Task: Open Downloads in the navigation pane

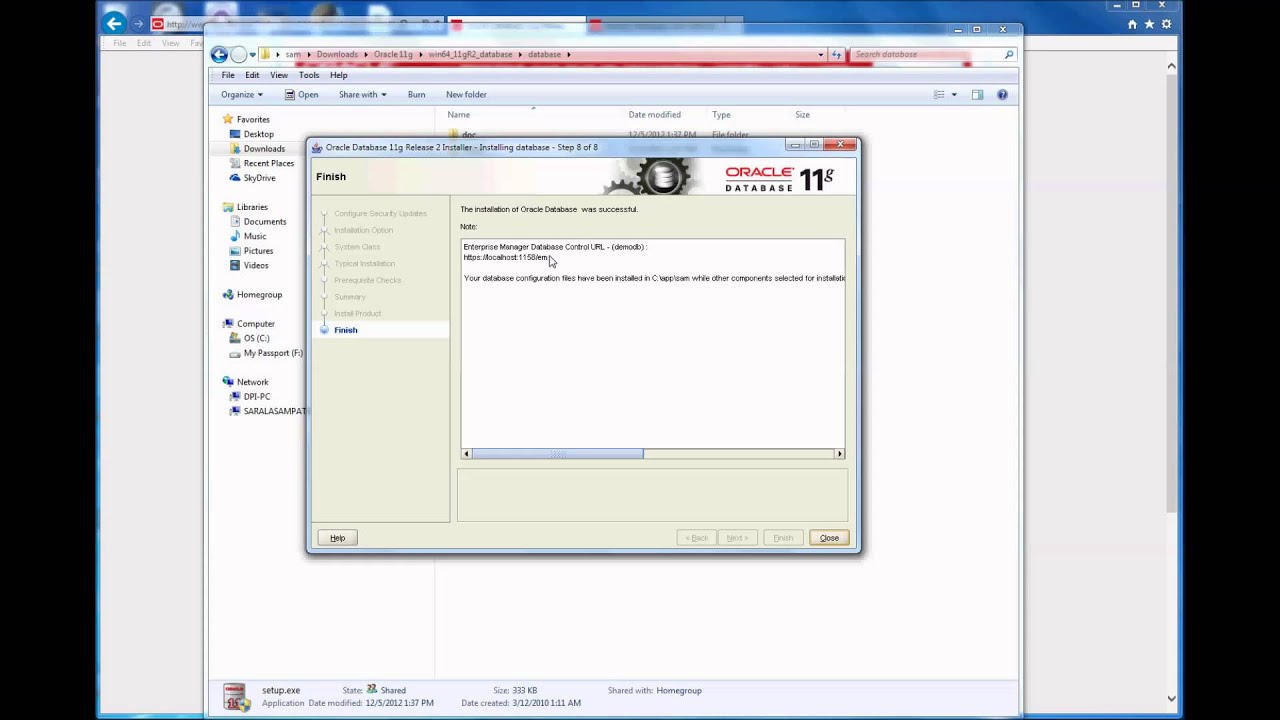Action: (264, 149)
